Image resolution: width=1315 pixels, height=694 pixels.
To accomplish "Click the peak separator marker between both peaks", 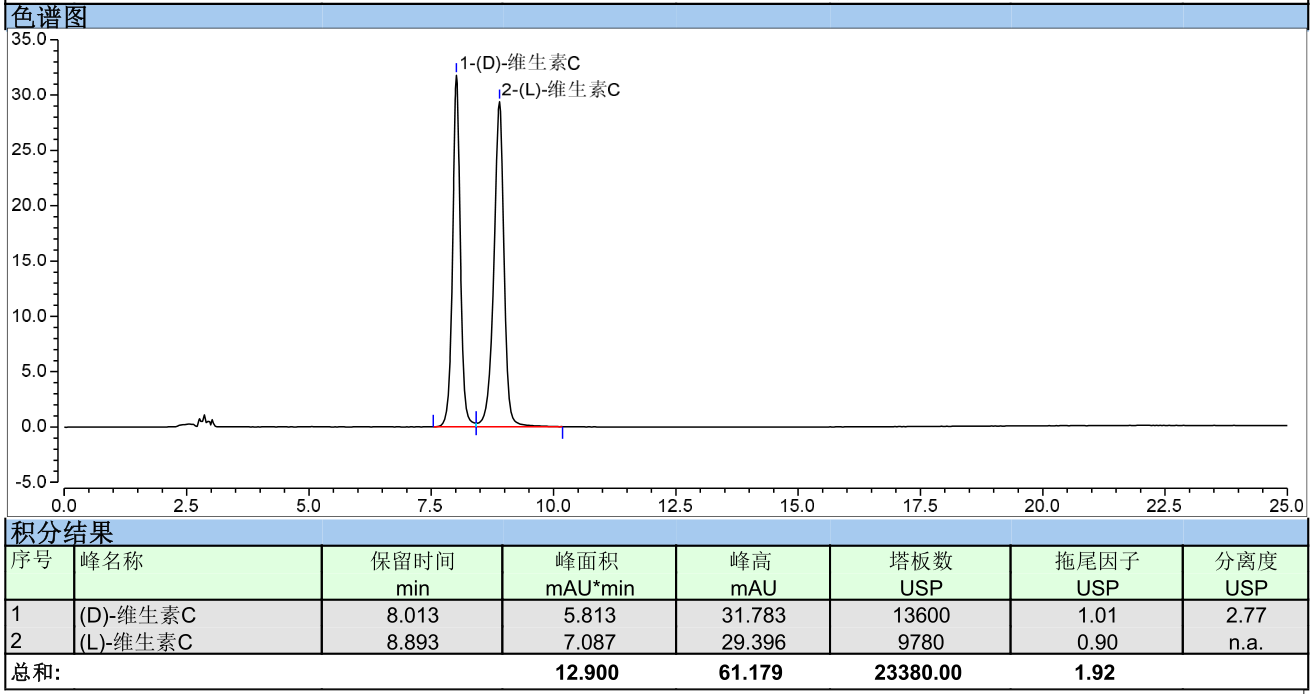I will coord(476,424).
